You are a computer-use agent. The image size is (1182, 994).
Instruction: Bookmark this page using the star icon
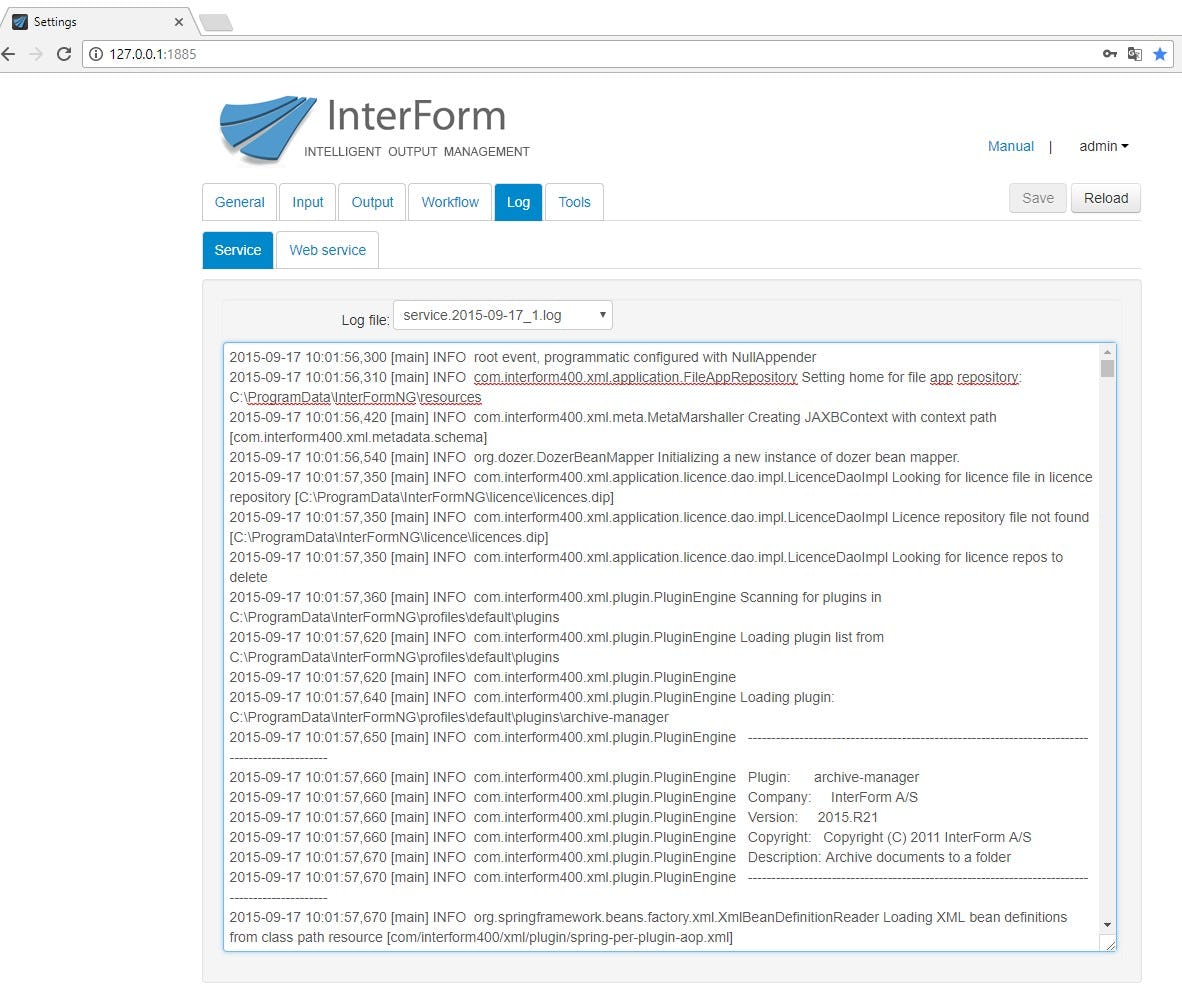1160,54
